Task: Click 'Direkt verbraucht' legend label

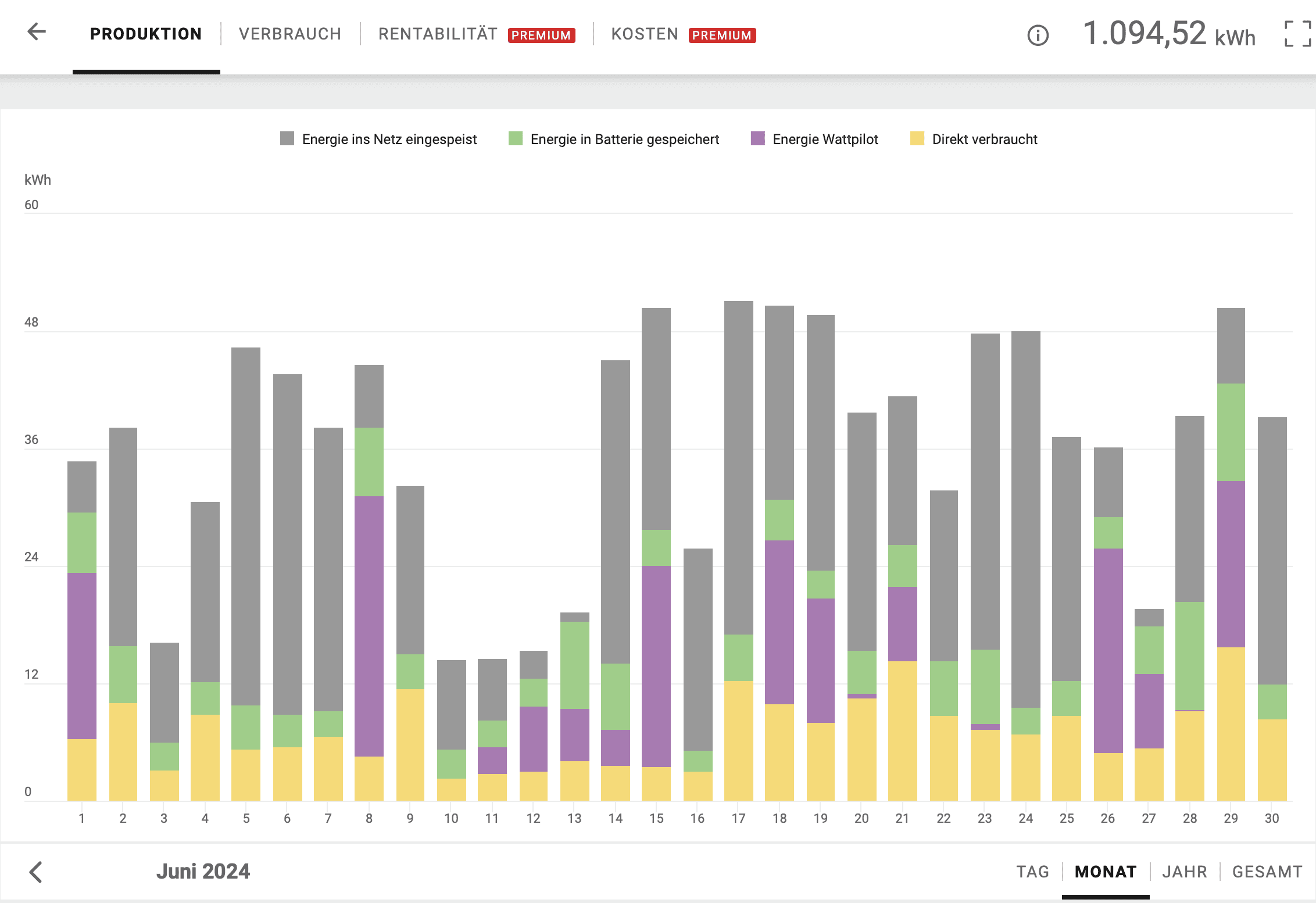Action: pos(985,139)
